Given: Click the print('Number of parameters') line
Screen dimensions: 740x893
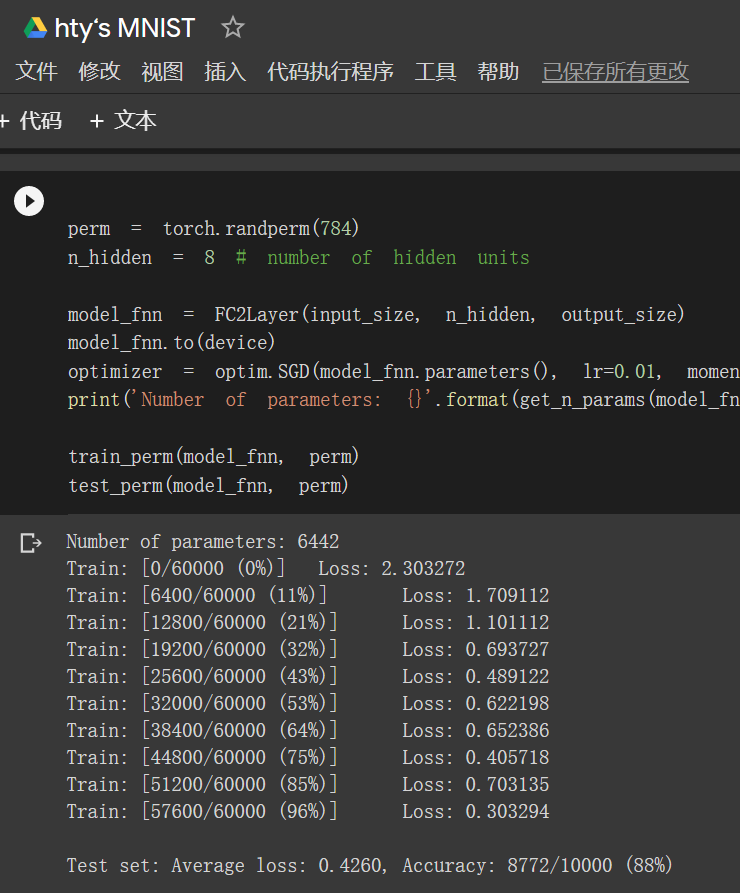Looking at the screenshot, I should [x=403, y=400].
